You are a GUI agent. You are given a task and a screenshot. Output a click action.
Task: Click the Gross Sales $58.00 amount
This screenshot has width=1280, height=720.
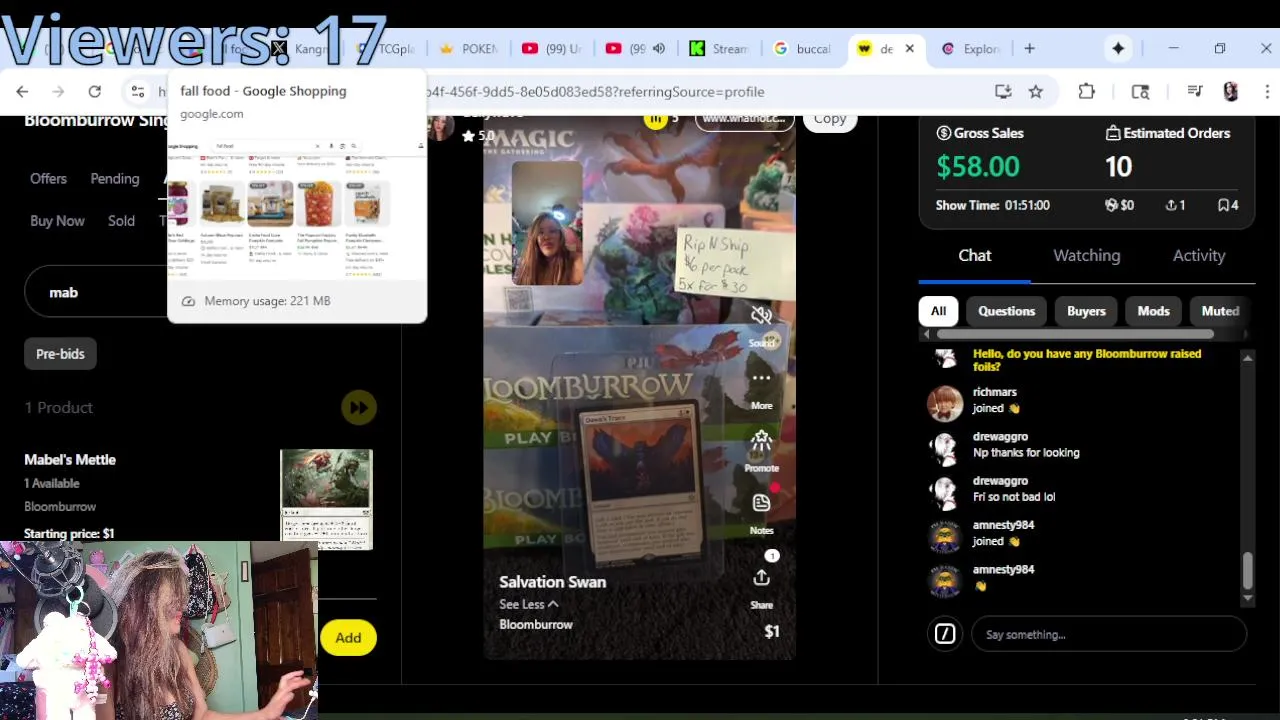[978, 166]
